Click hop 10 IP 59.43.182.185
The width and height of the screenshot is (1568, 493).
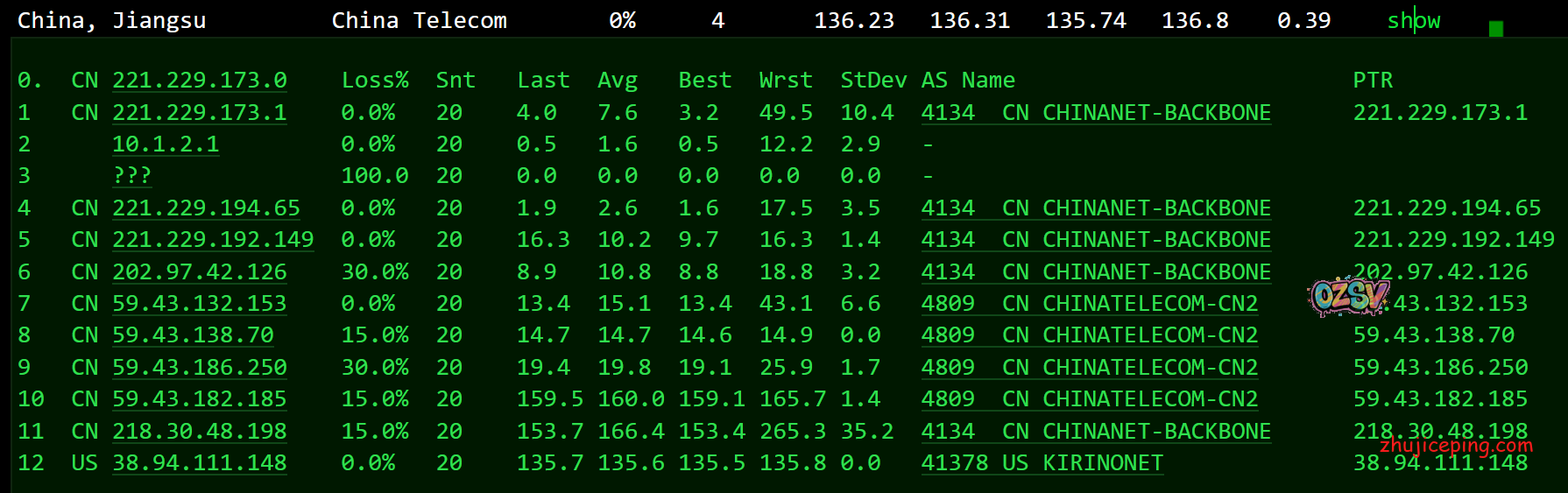click(199, 399)
